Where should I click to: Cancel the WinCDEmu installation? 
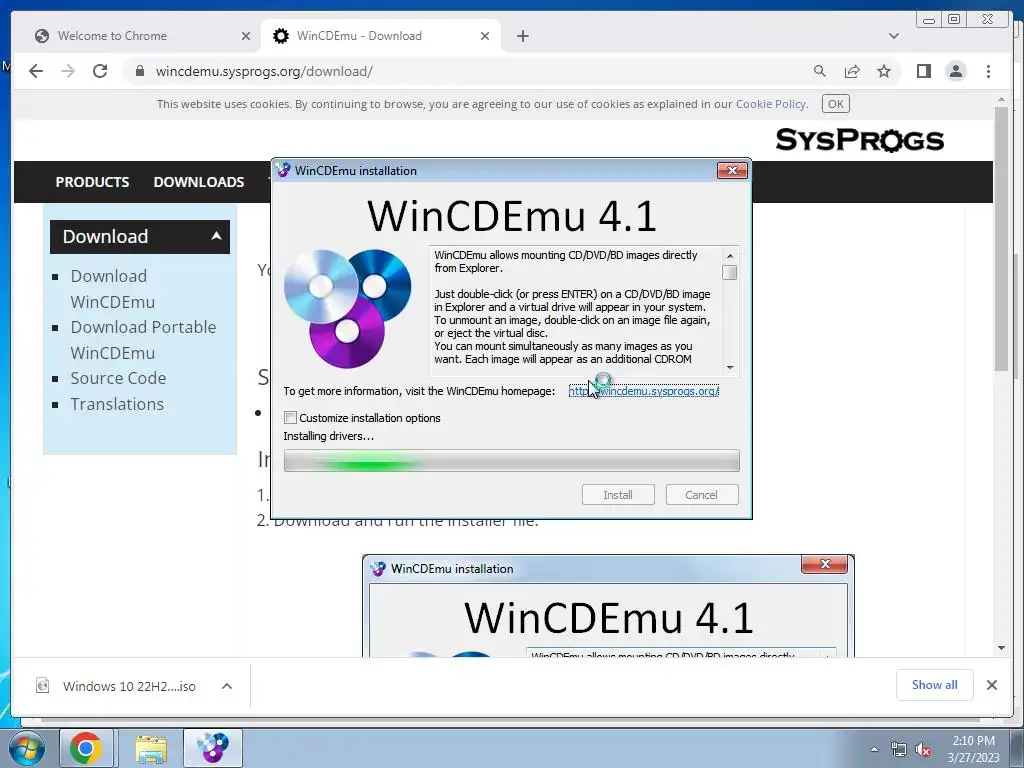tap(701, 494)
